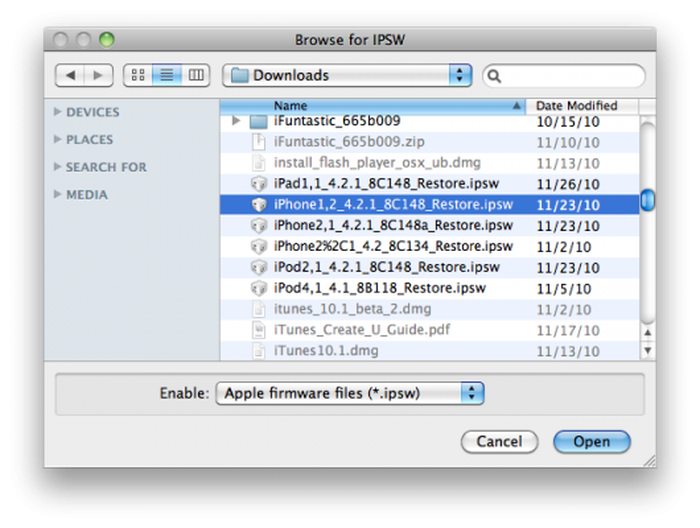Click in the search field
The image size is (700, 528).
pyautogui.click(x=570, y=75)
